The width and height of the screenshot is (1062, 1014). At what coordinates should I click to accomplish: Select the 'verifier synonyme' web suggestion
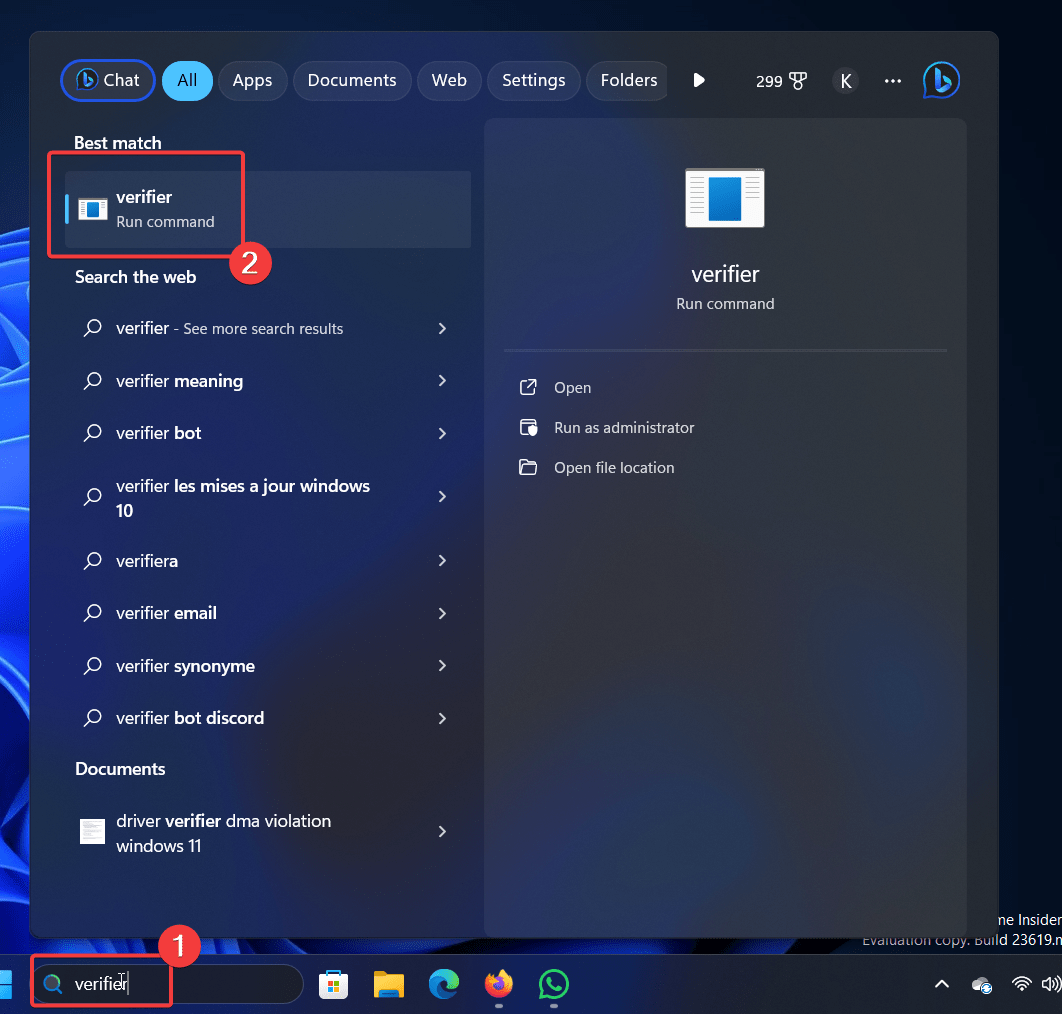point(268,667)
